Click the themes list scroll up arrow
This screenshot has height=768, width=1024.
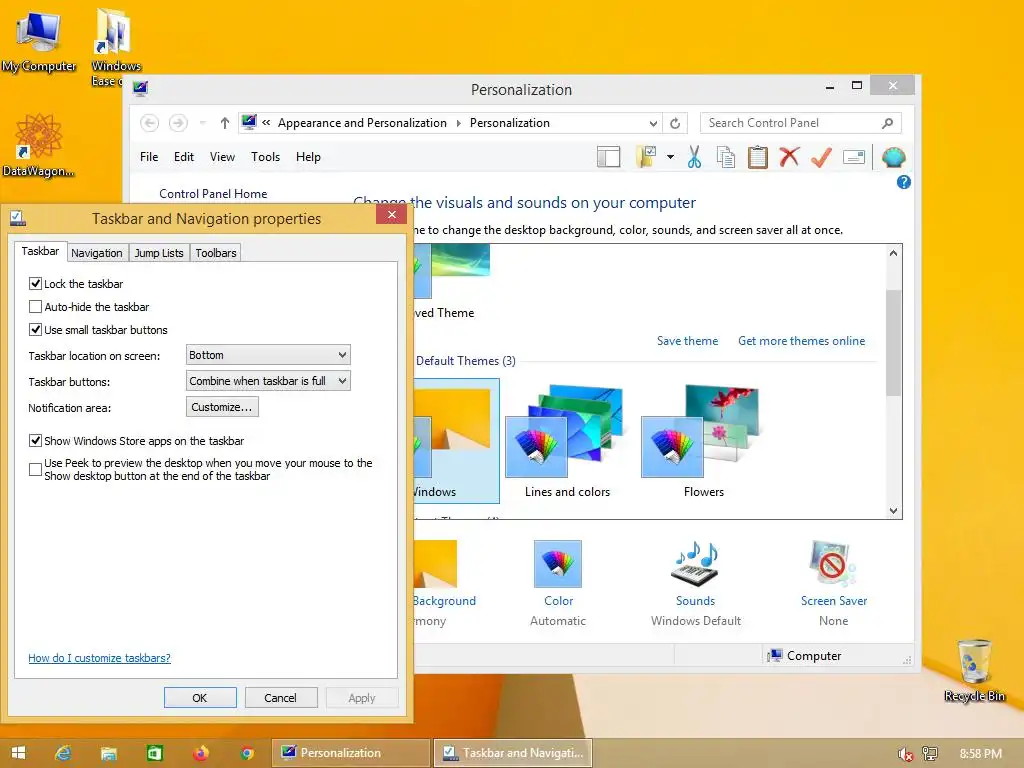[893, 253]
